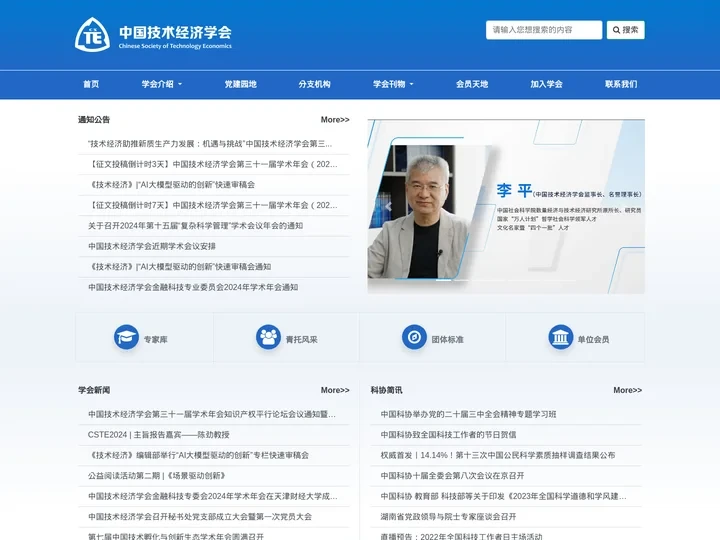Open 金融科技专业委员会2024年学术年会通知
Screen dimensions: 720x540
(193, 287)
